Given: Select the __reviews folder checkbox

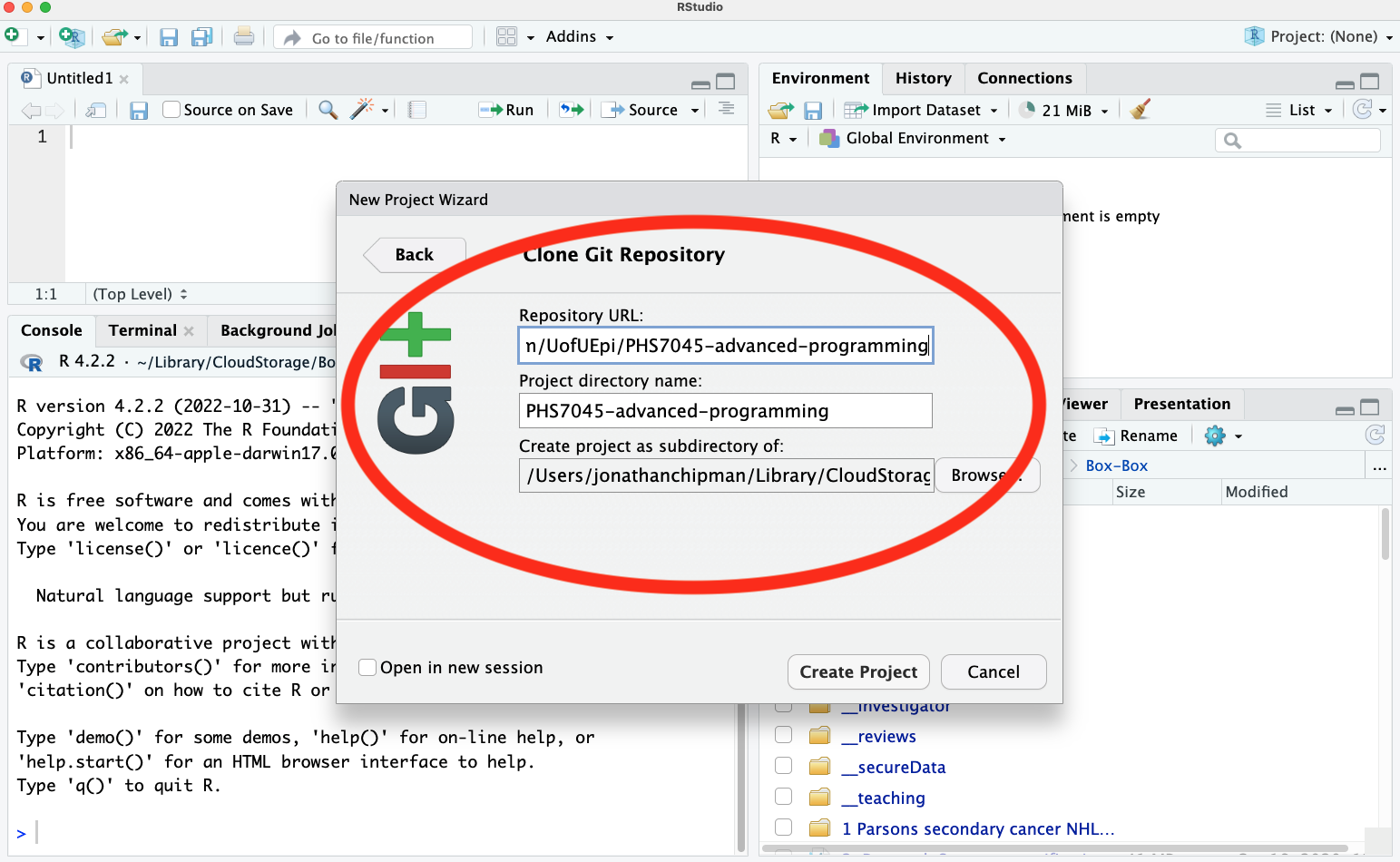Looking at the screenshot, I should [x=784, y=735].
